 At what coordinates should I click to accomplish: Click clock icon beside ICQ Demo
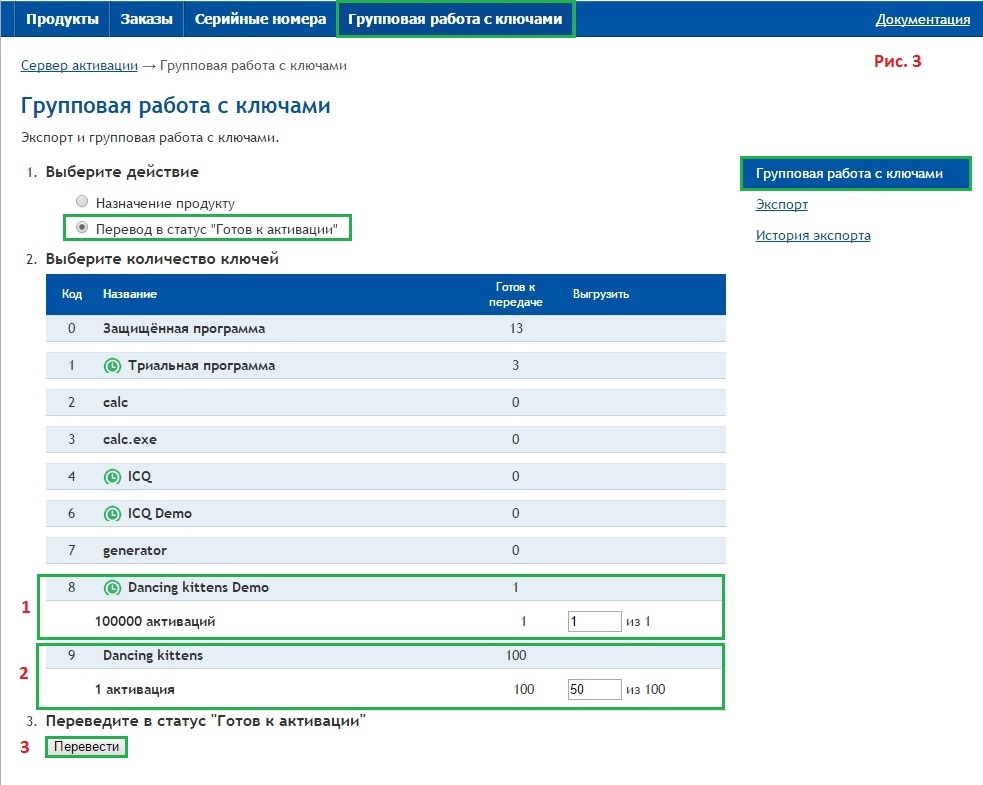(112, 514)
